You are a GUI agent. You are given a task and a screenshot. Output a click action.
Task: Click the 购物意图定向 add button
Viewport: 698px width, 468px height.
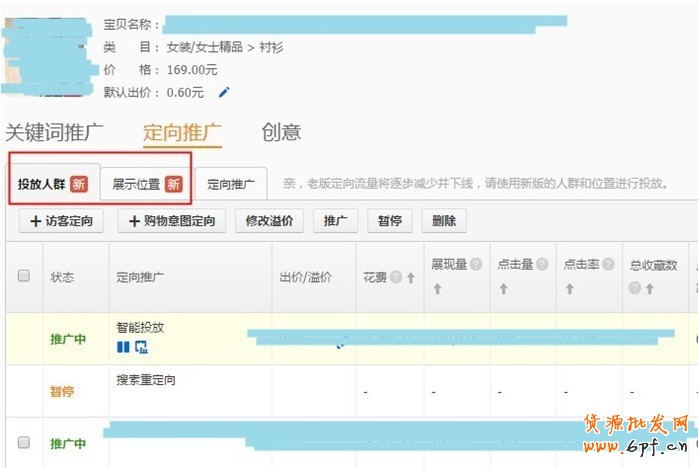click(172, 221)
